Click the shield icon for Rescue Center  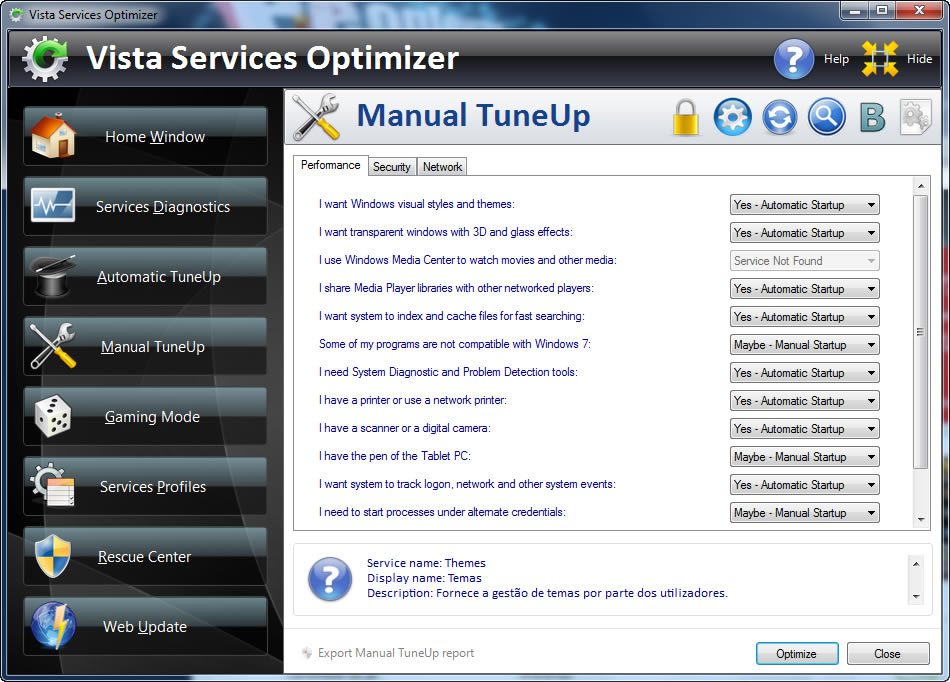pos(53,555)
